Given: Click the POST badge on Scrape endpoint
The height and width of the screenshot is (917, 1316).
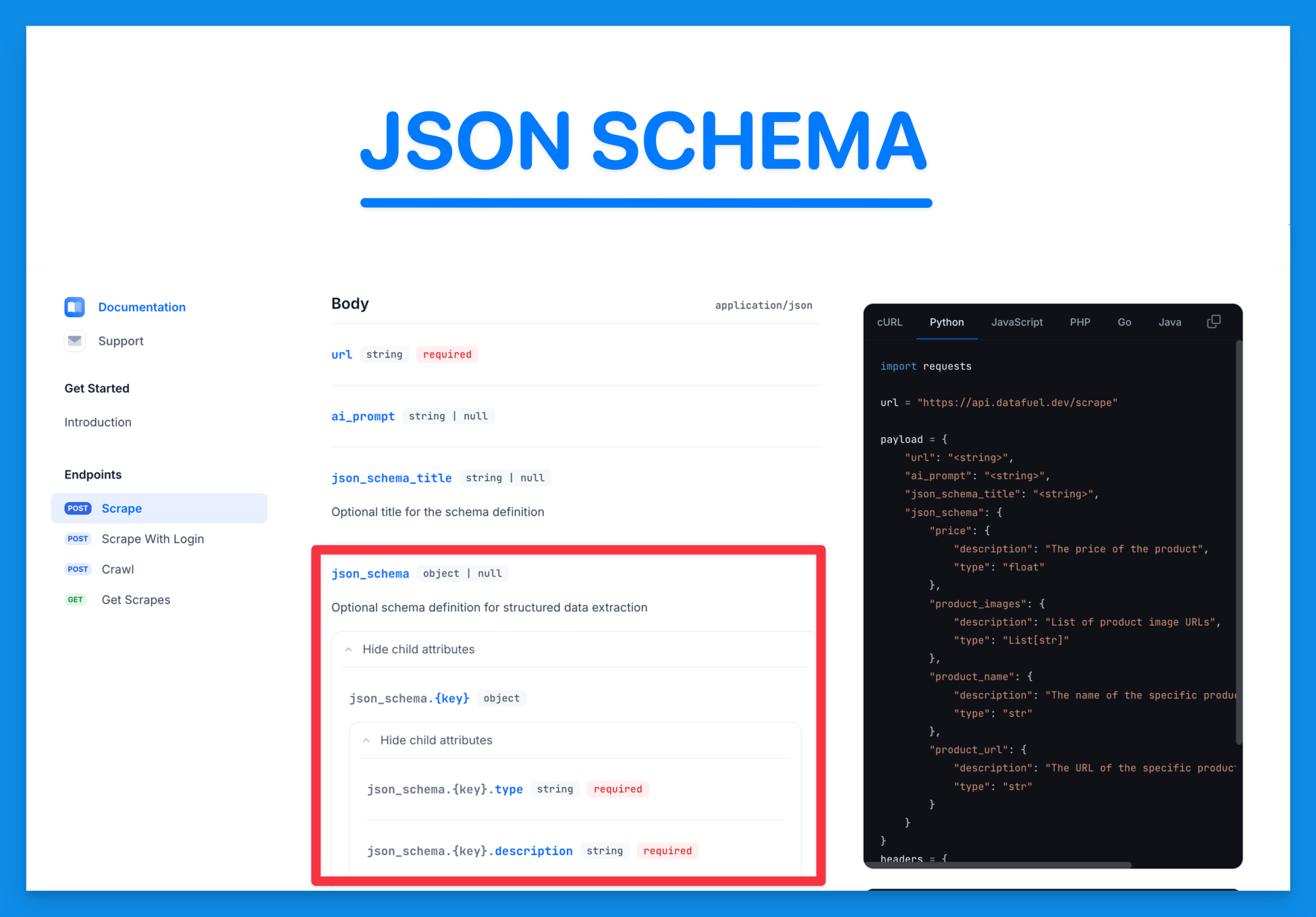Looking at the screenshot, I should (78, 507).
